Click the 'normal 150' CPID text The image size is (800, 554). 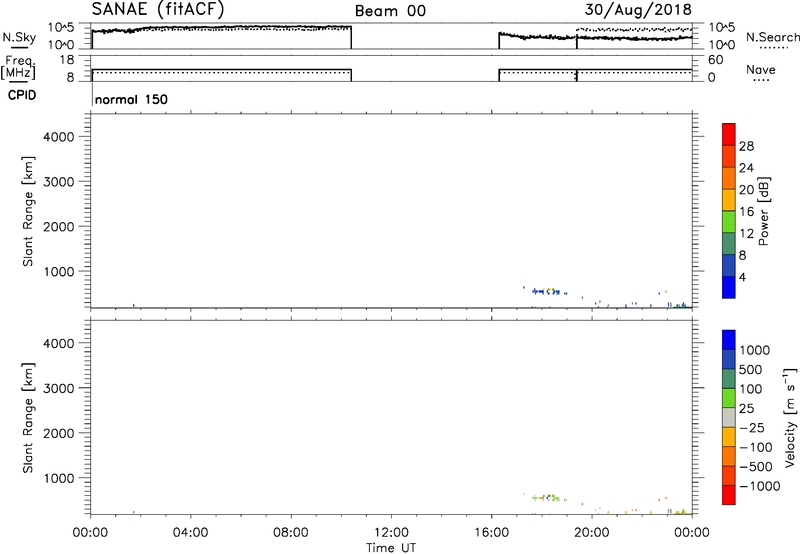pos(131,99)
